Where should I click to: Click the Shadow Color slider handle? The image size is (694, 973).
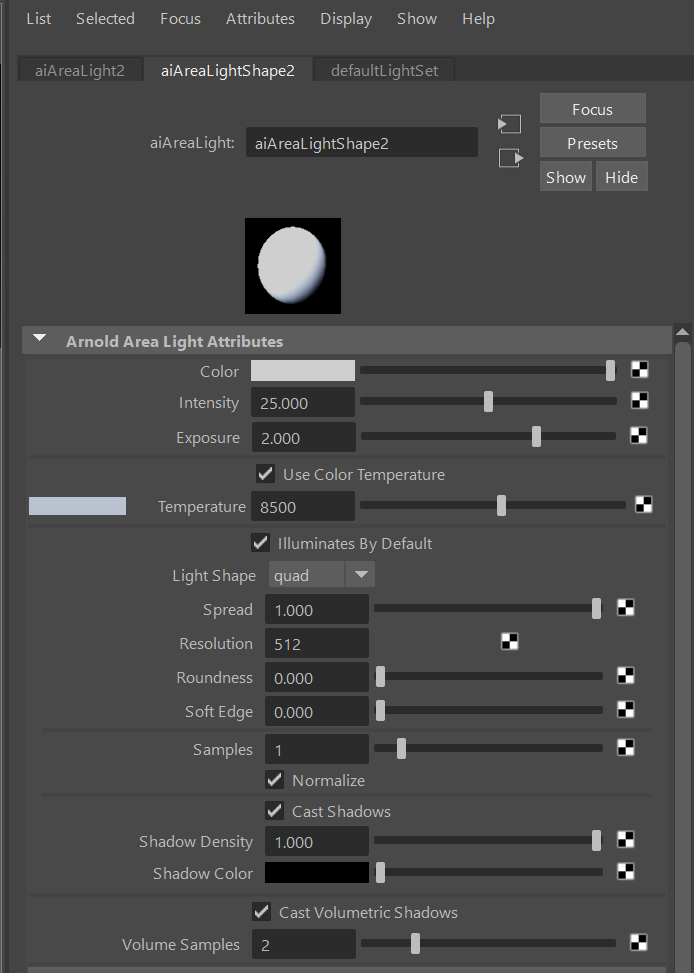tap(381, 872)
